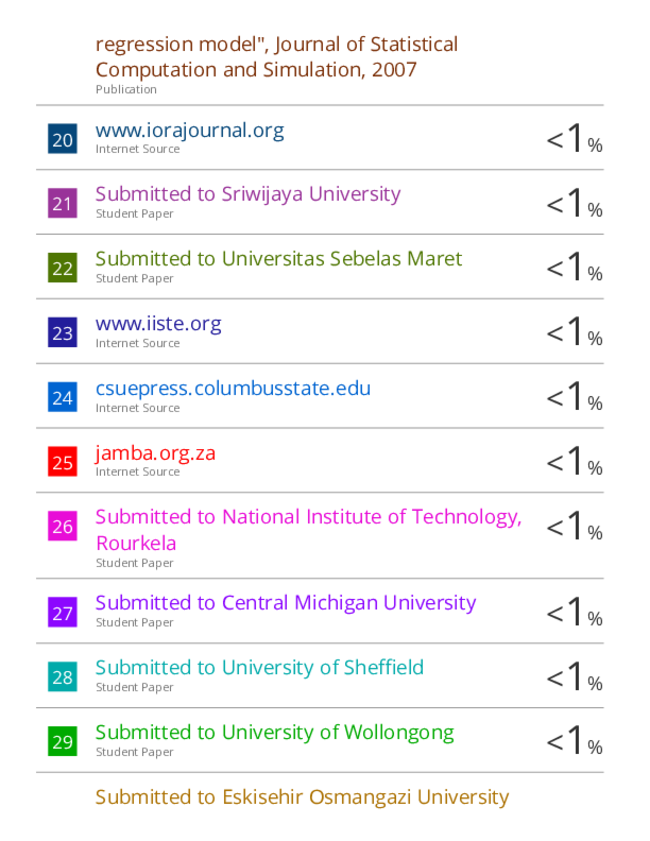Click the magenta 26 source badge
The image size is (650, 841).
coord(62,526)
